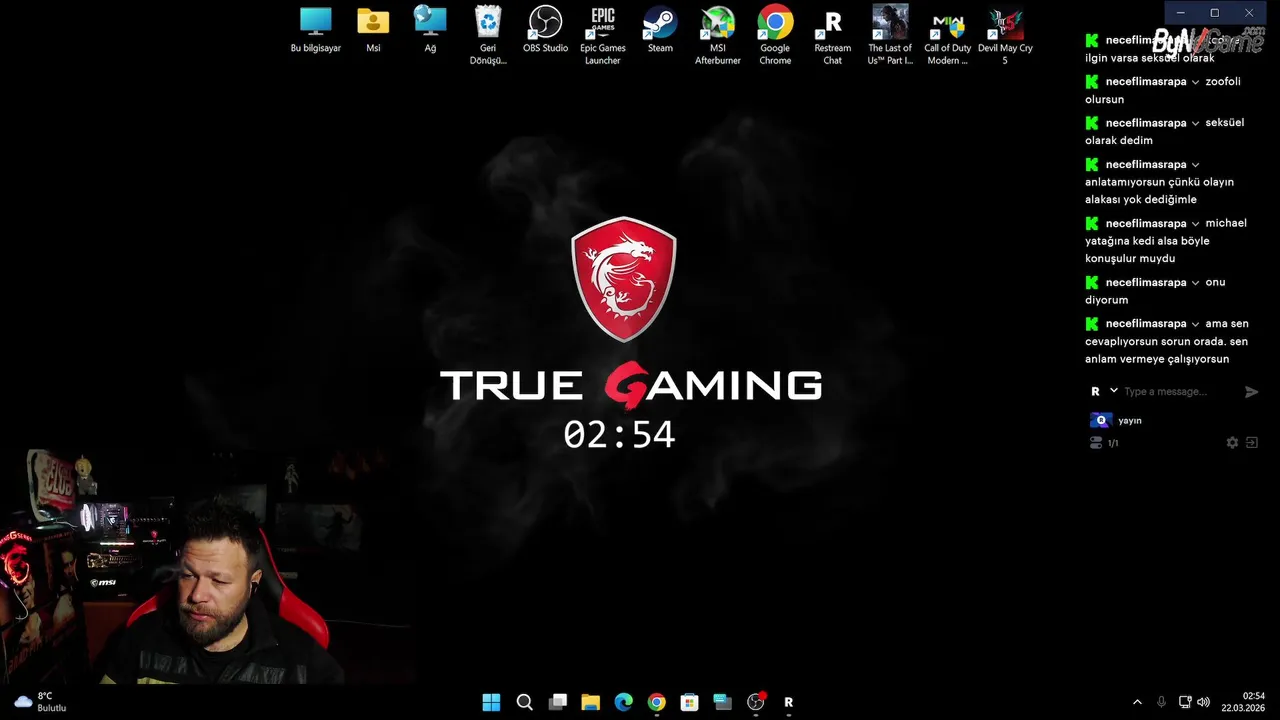This screenshot has width=1280, height=720.
Task: Click username neceflimasrapa on "anlatamıyorsun" message
Action: click(x=1146, y=165)
